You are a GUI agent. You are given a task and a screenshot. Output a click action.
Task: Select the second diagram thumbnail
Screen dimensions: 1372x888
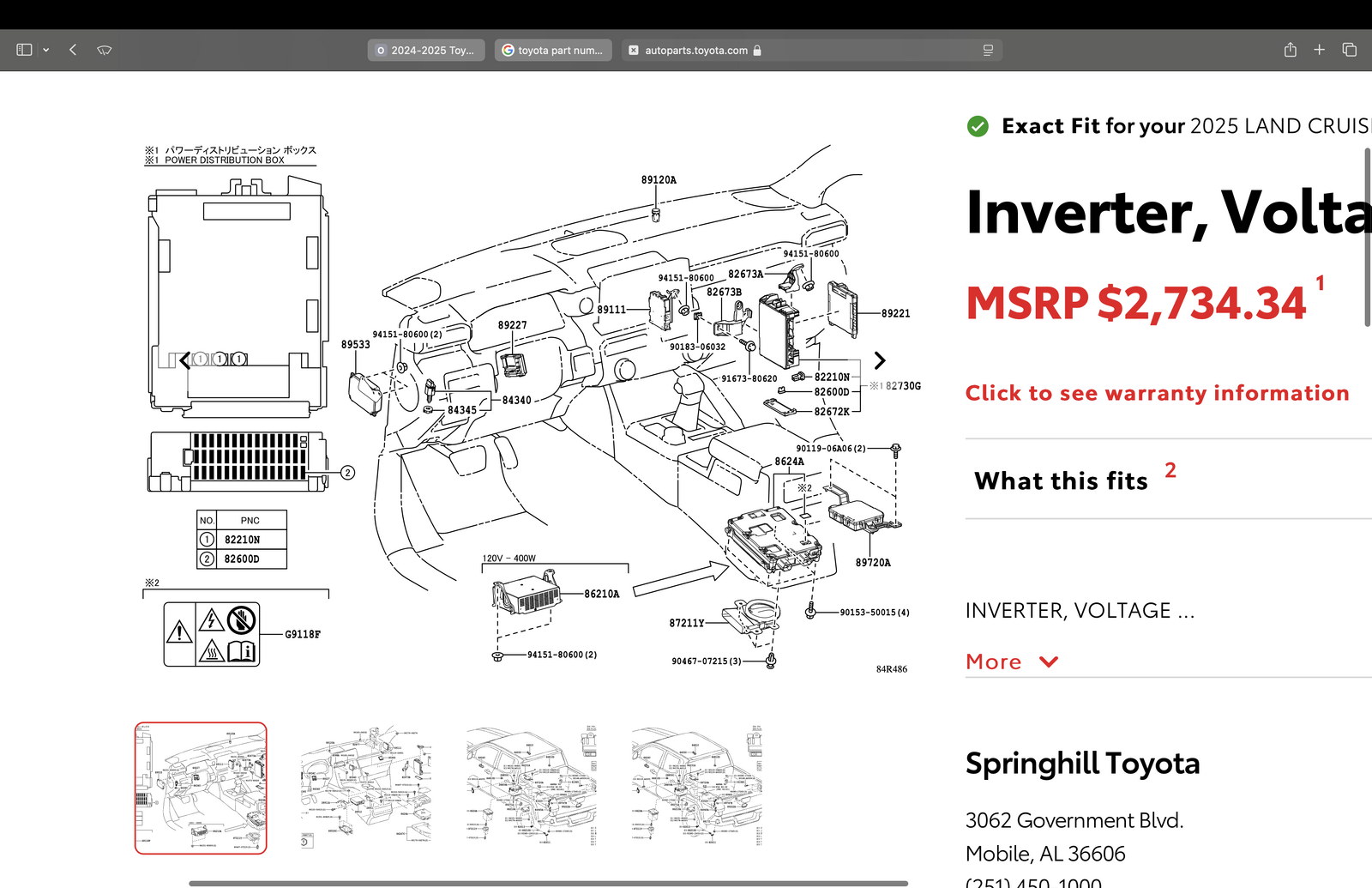(366, 788)
